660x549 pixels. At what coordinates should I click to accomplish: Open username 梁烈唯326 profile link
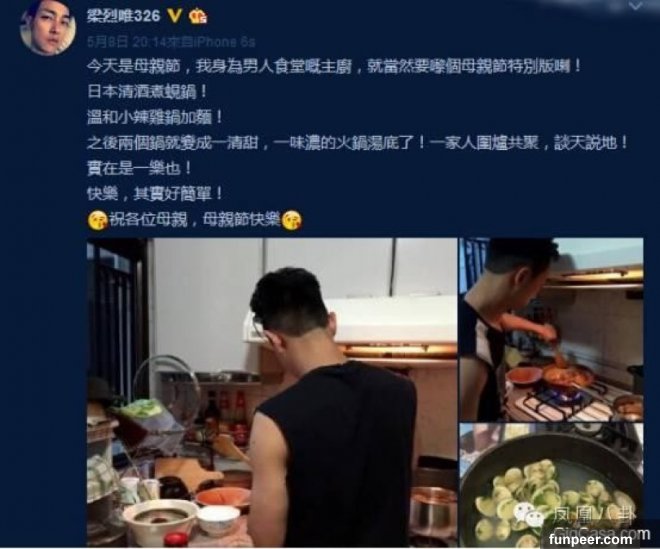pyautogui.click(x=124, y=16)
